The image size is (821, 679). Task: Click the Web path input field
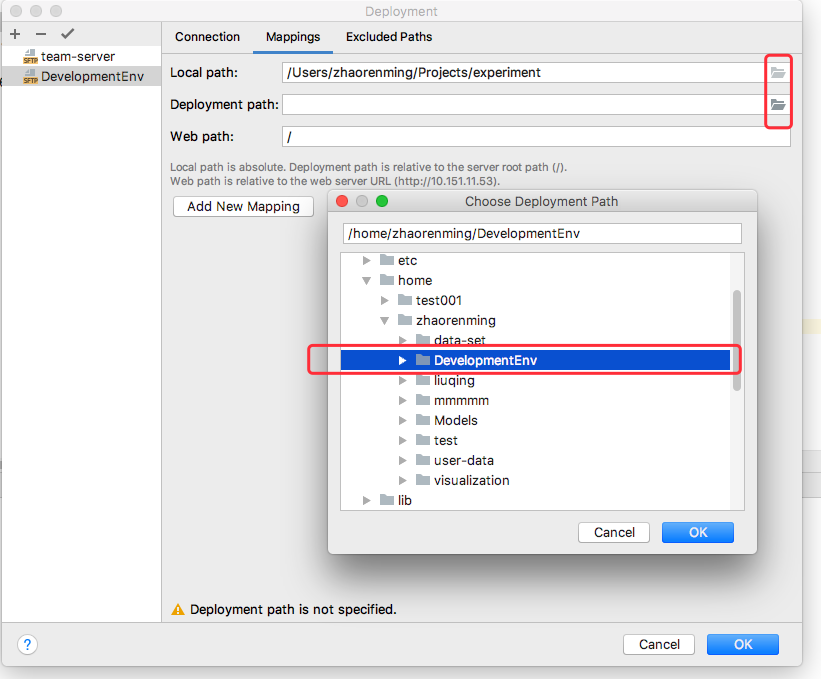[536, 136]
